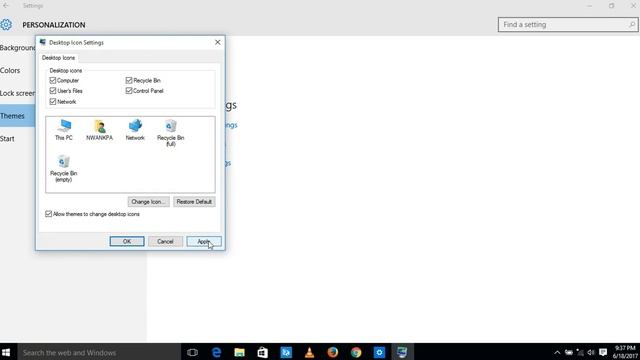Confirm with the OK button
Image resolution: width=640 pixels, height=360 pixels.
127,241
